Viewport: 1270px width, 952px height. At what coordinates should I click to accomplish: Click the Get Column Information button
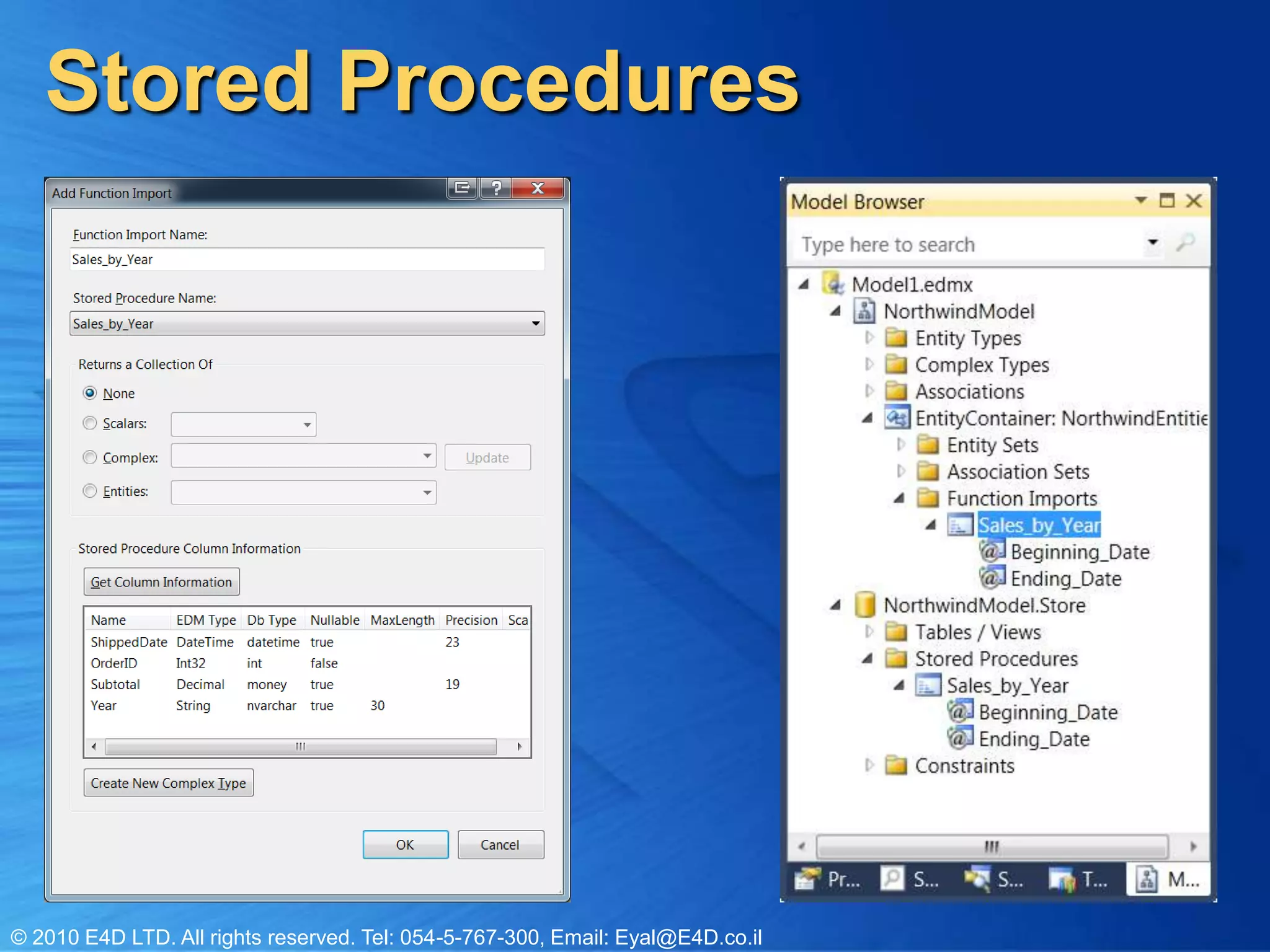[x=161, y=581]
